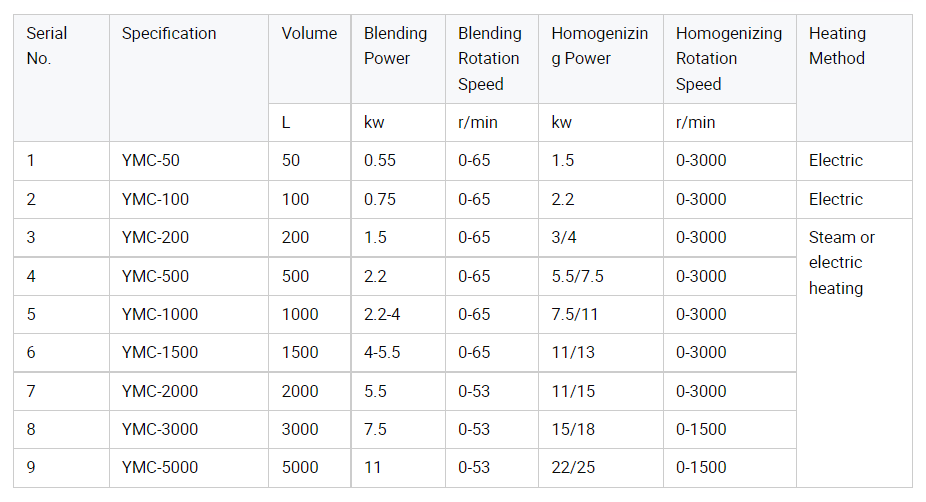Click the Electric cell in row 2

pyautogui.click(x=854, y=200)
